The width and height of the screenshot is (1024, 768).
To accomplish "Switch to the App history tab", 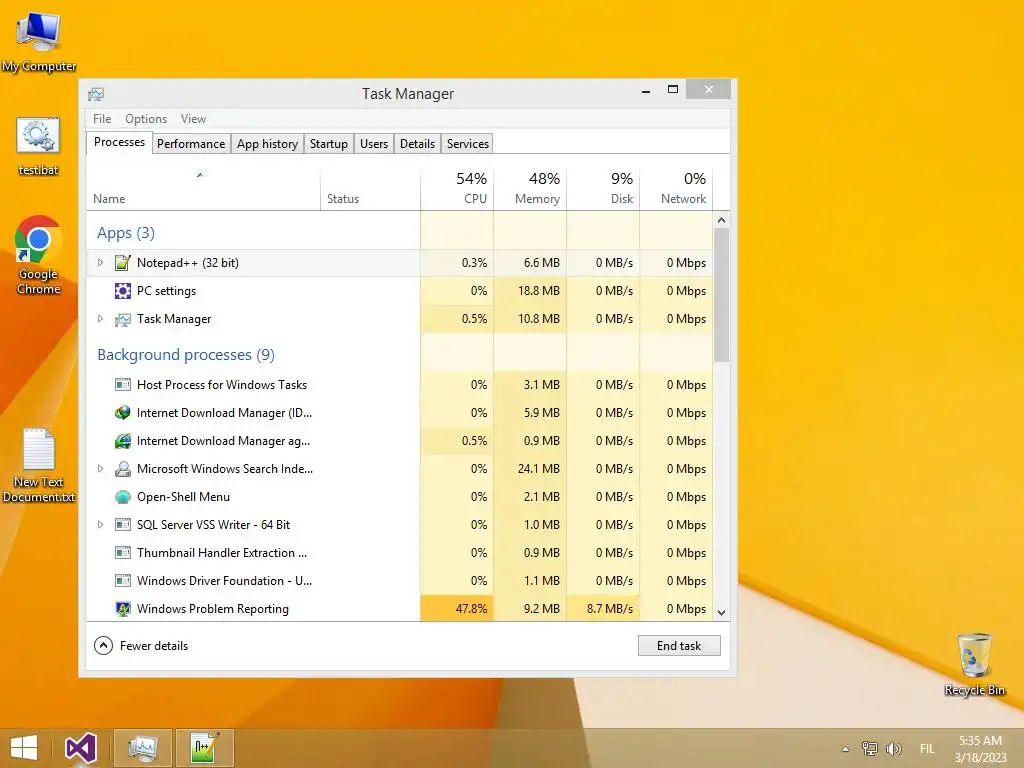I will pos(267,144).
